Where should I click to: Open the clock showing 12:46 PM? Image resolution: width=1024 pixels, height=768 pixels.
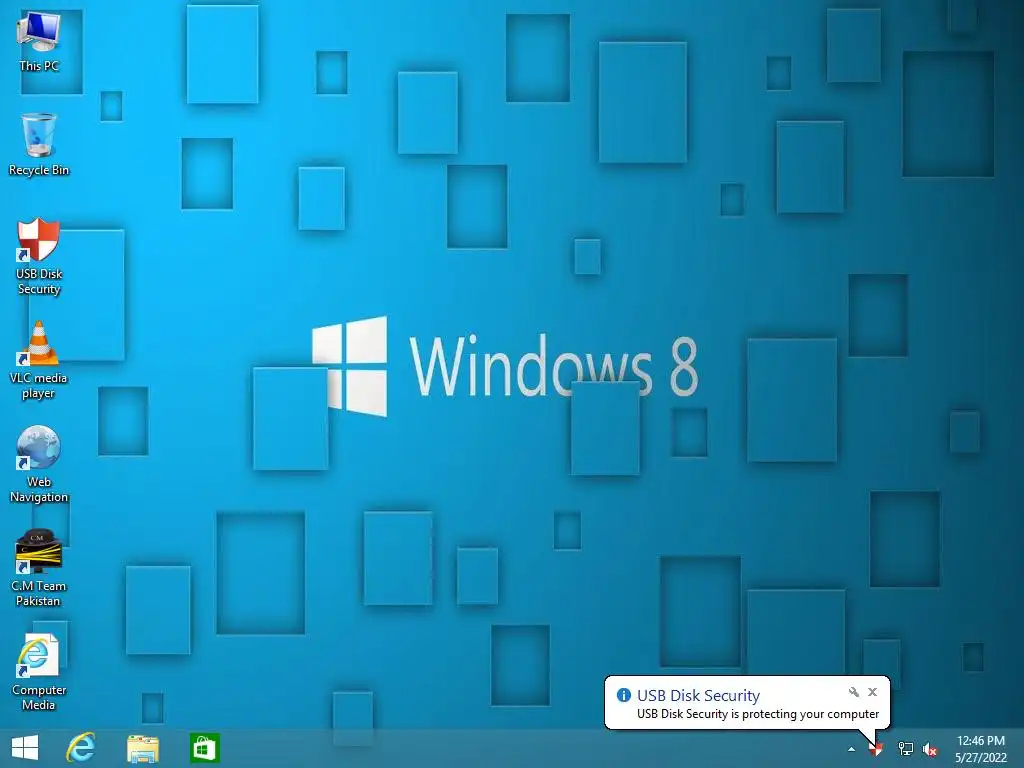pyautogui.click(x=980, y=749)
